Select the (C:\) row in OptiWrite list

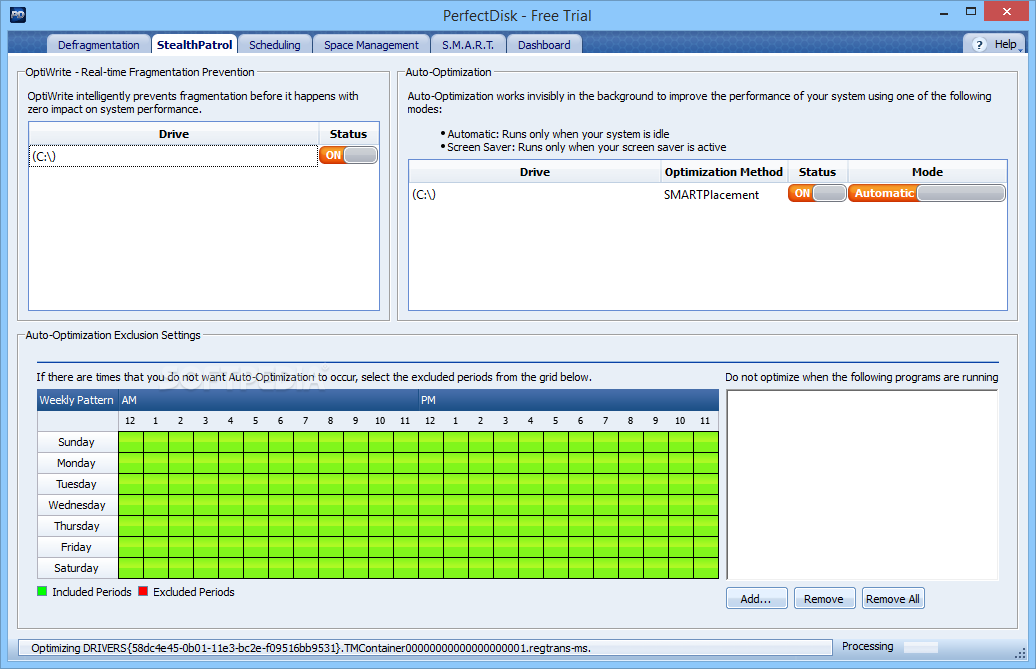(x=173, y=157)
